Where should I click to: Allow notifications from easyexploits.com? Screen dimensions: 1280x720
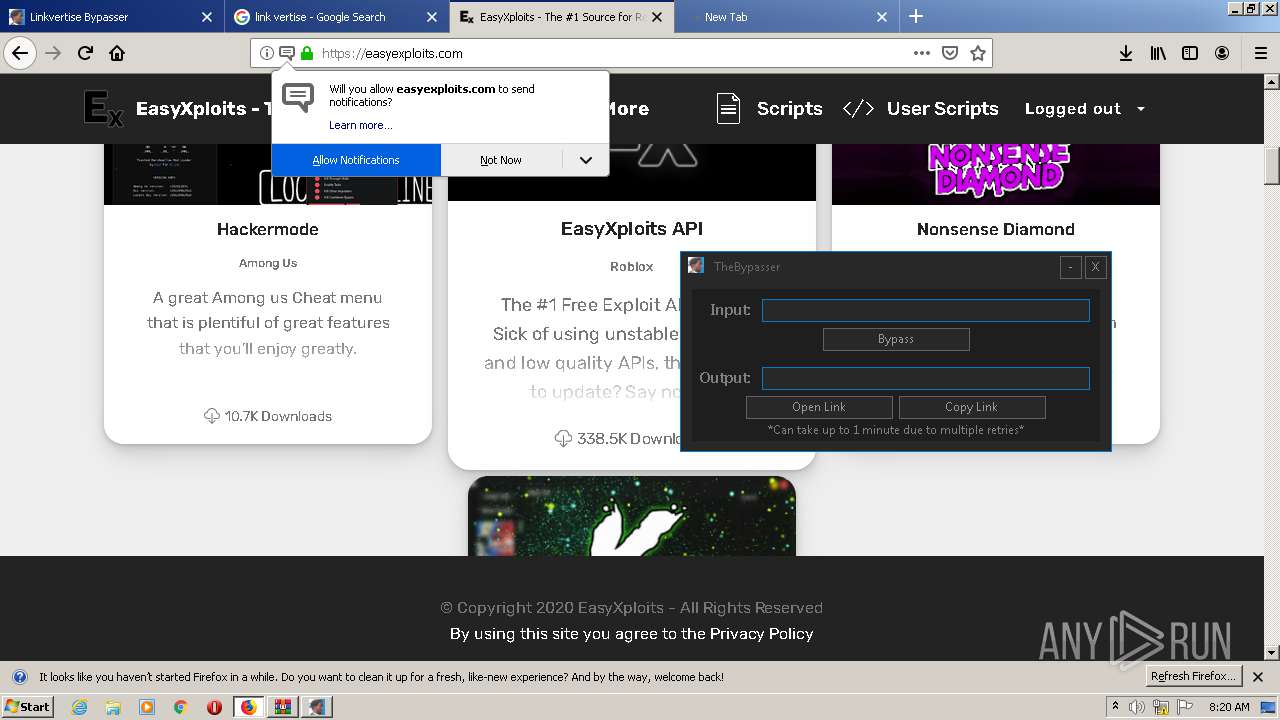(x=356, y=160)
